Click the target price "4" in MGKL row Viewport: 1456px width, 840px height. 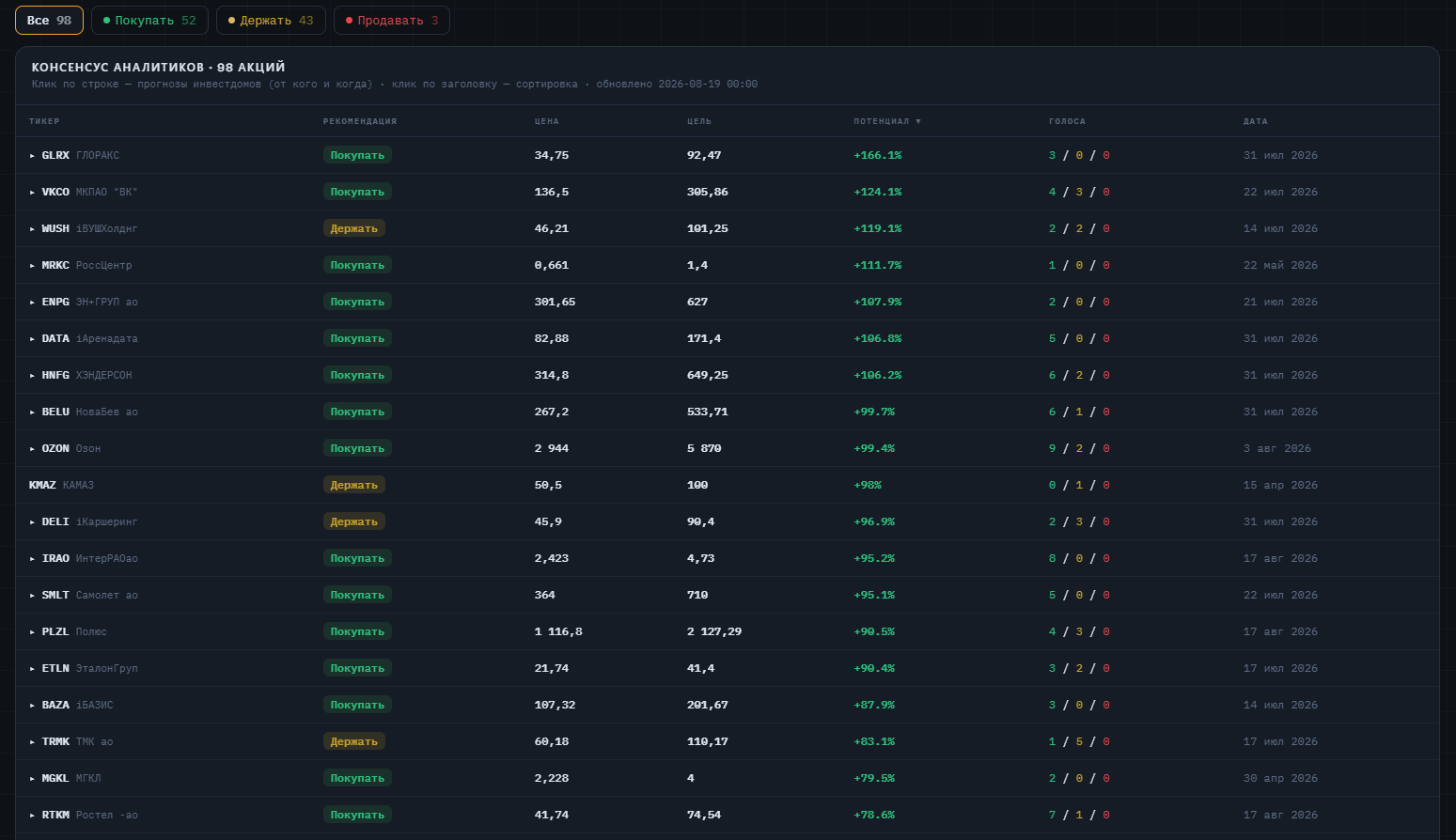click(x=691, y=778)
